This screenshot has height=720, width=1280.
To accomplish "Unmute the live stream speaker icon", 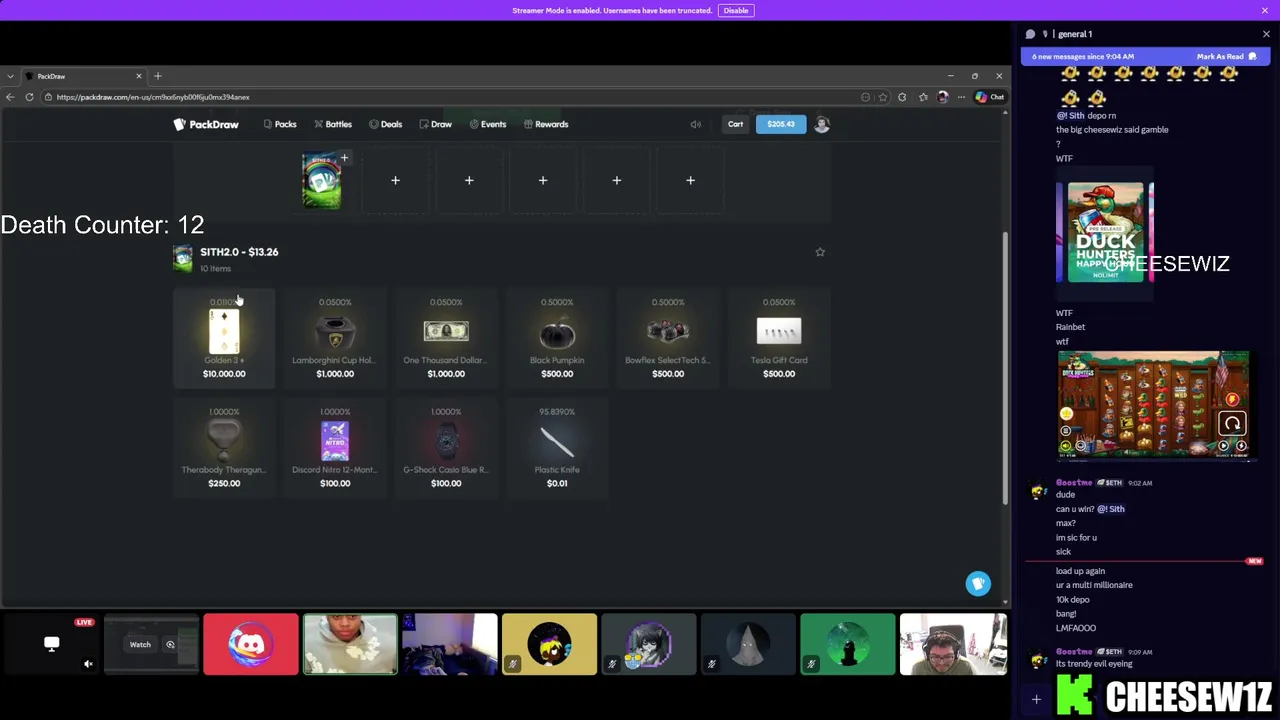I will 88,664.
